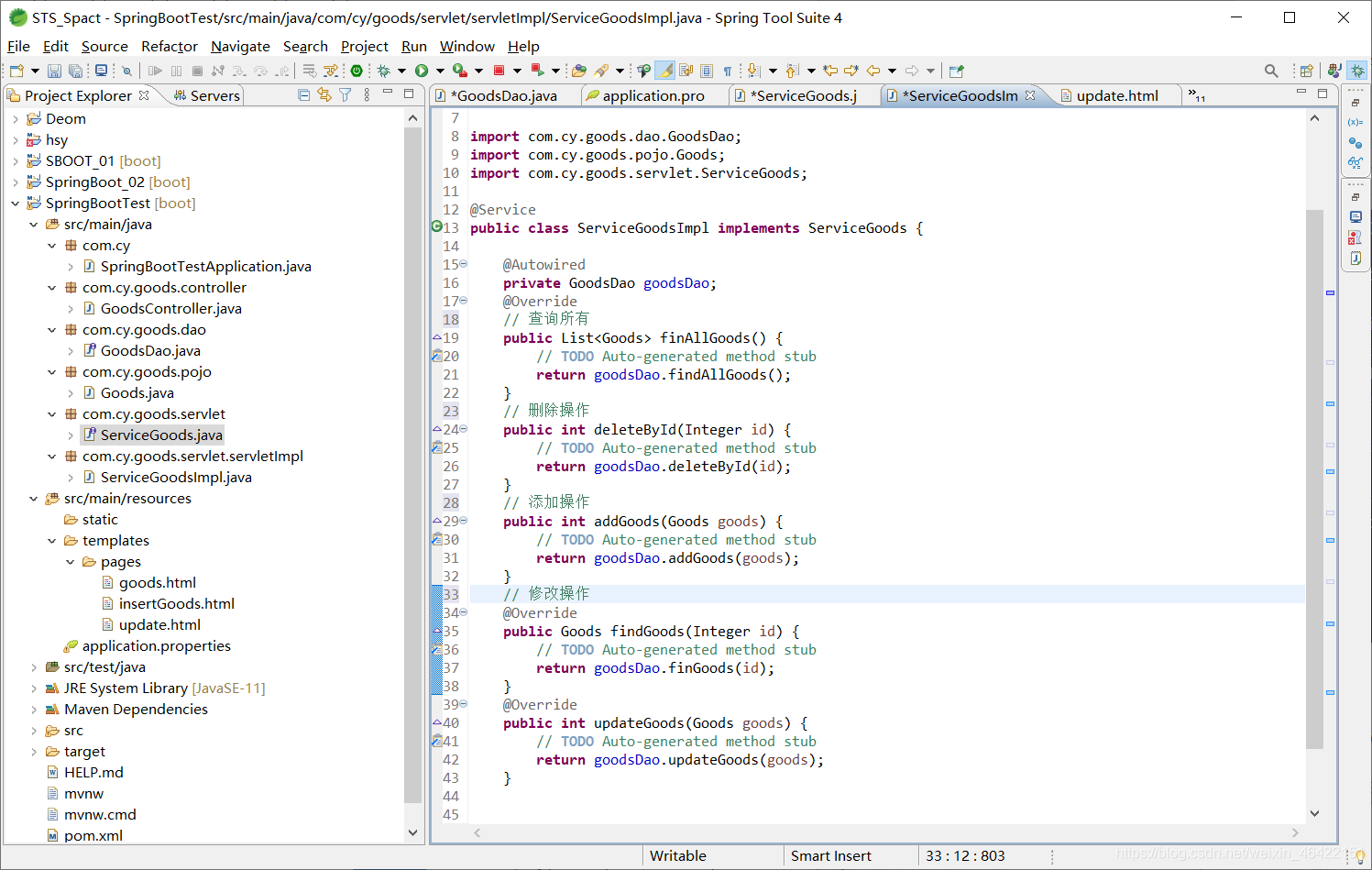
Task: Click the Project Explorer filter funnel icon
Action: coord(345,94)
